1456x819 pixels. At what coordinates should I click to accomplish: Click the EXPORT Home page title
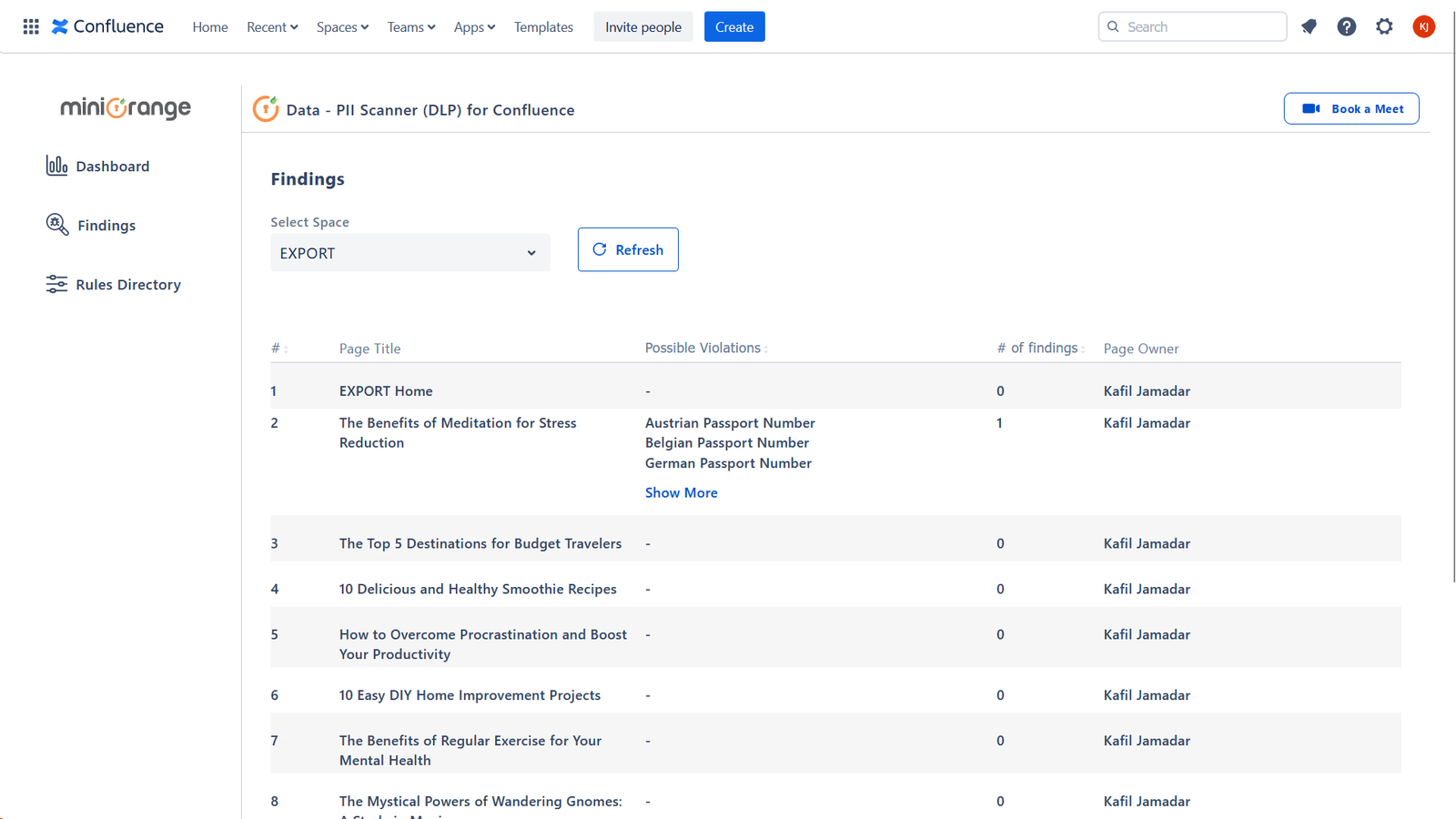pos(386,390)
